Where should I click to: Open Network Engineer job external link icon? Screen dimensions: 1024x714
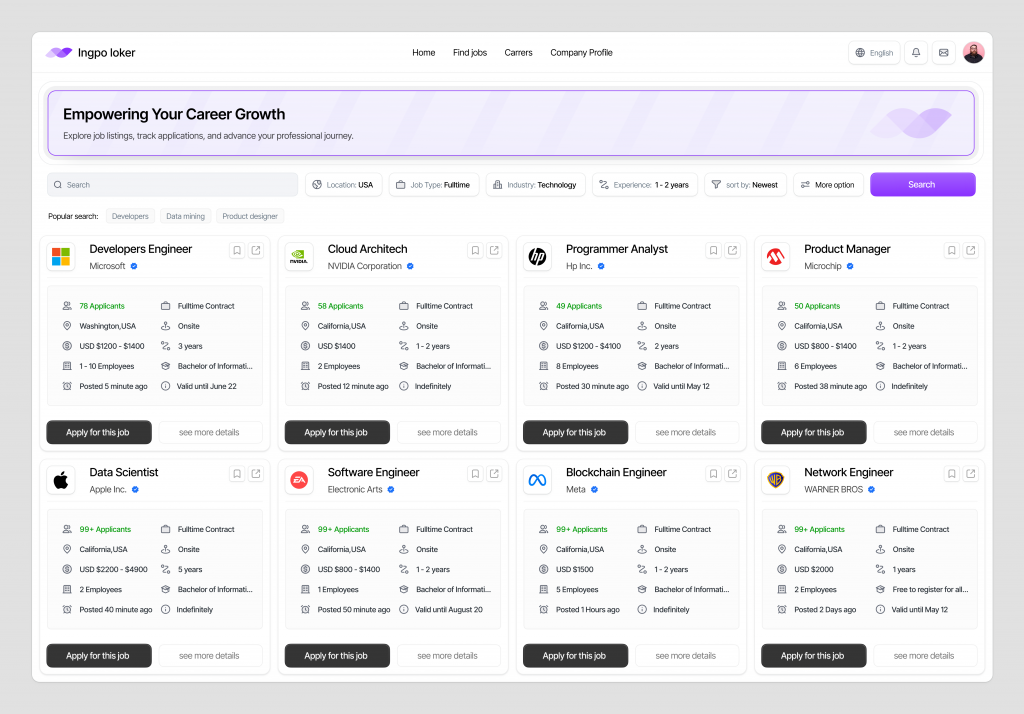tap(970, 474)
